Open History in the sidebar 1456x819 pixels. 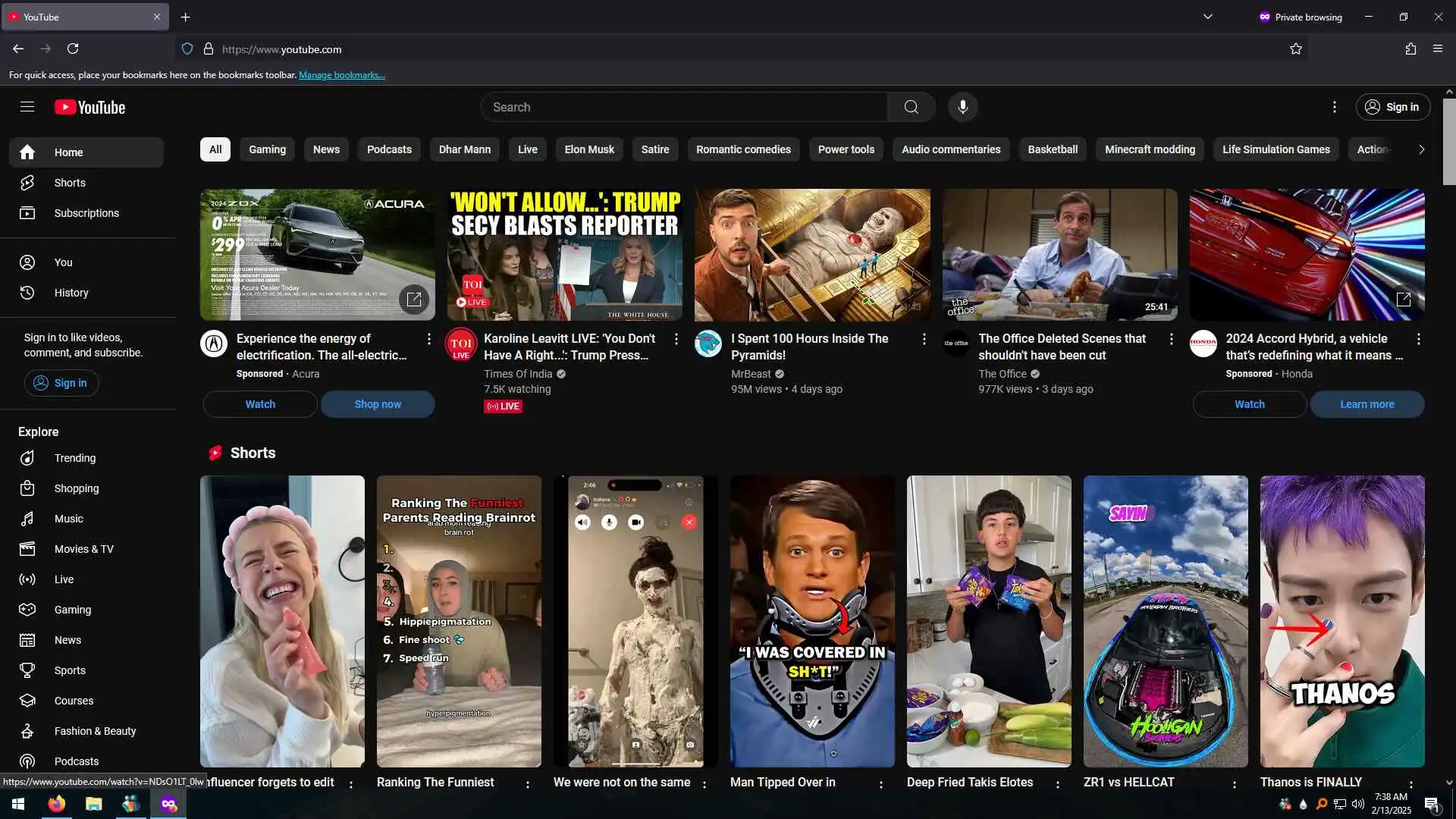point(71,293)
